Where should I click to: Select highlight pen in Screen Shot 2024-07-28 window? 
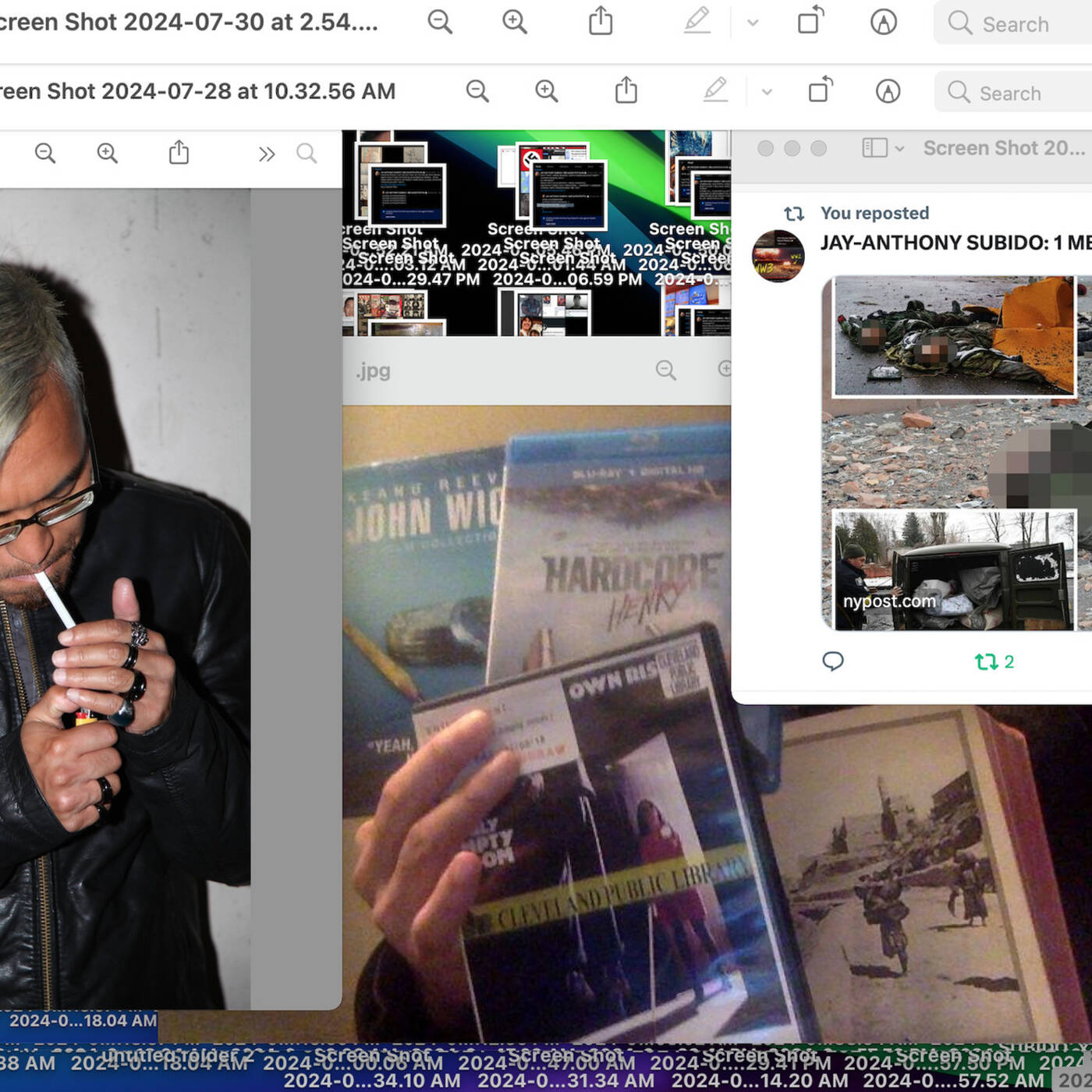click(715, 90)
